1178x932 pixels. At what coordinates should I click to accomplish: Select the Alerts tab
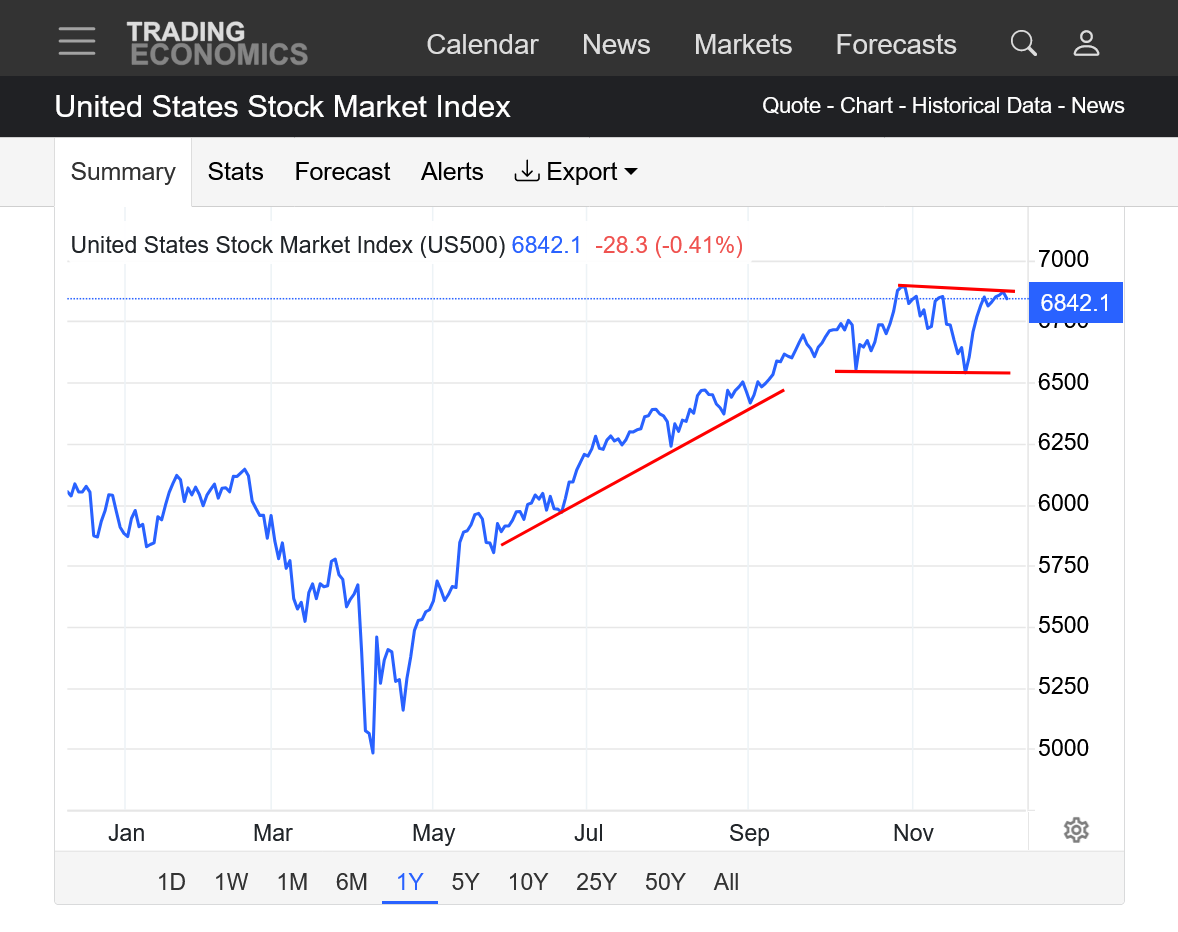pos(452,172)
